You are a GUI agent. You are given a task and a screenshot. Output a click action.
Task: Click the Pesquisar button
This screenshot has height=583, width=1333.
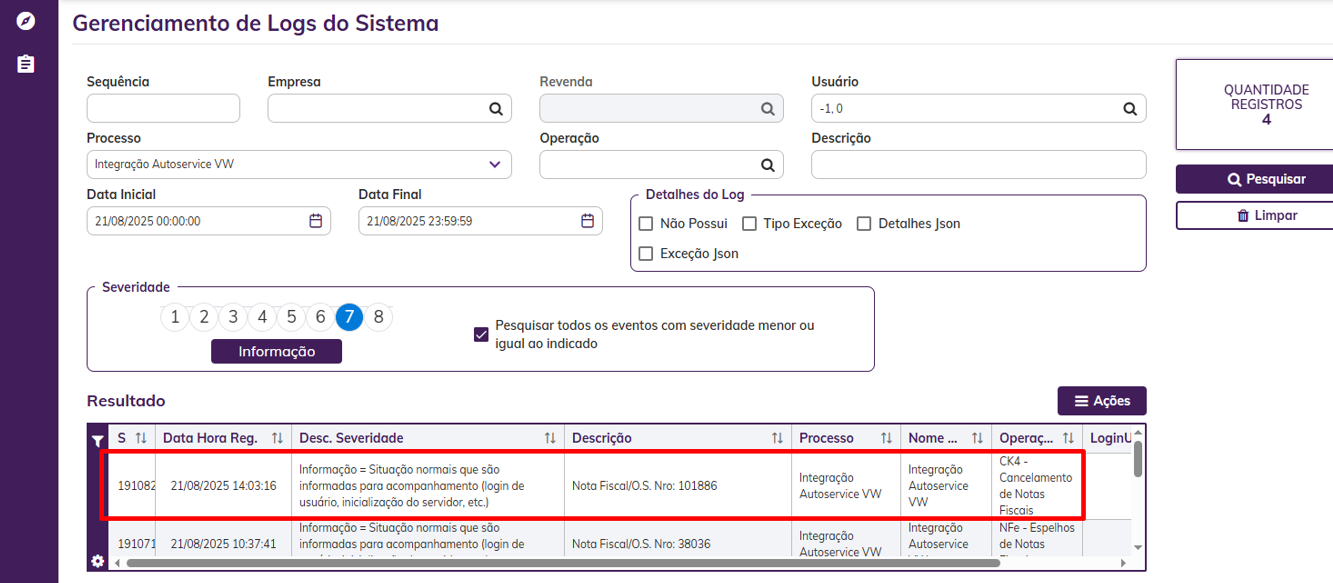[1254, 179]
